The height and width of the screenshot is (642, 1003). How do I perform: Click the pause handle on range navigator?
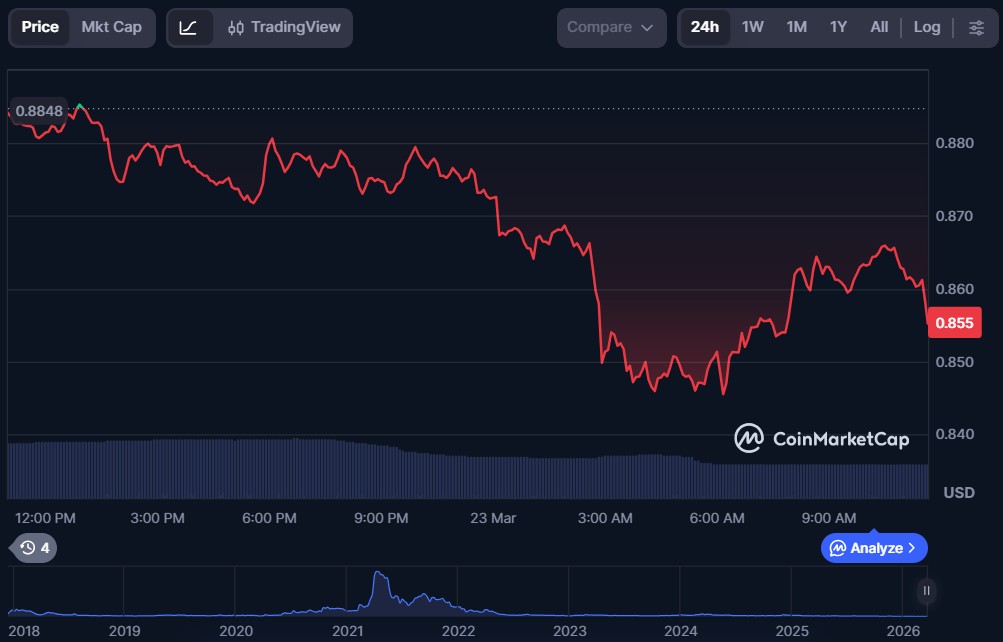coord(926,591)
